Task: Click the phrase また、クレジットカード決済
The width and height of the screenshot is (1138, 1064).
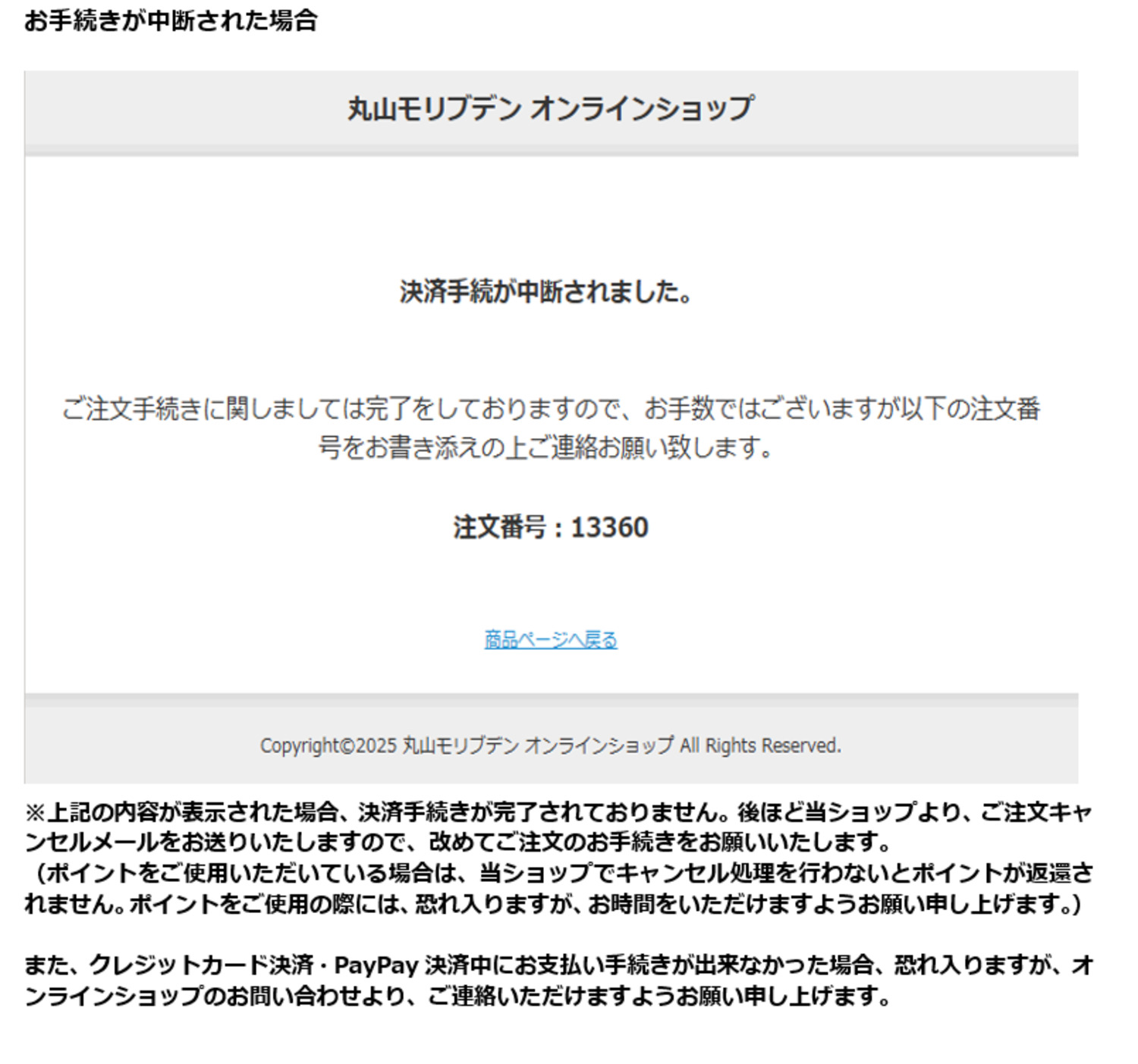Action: 168,965
